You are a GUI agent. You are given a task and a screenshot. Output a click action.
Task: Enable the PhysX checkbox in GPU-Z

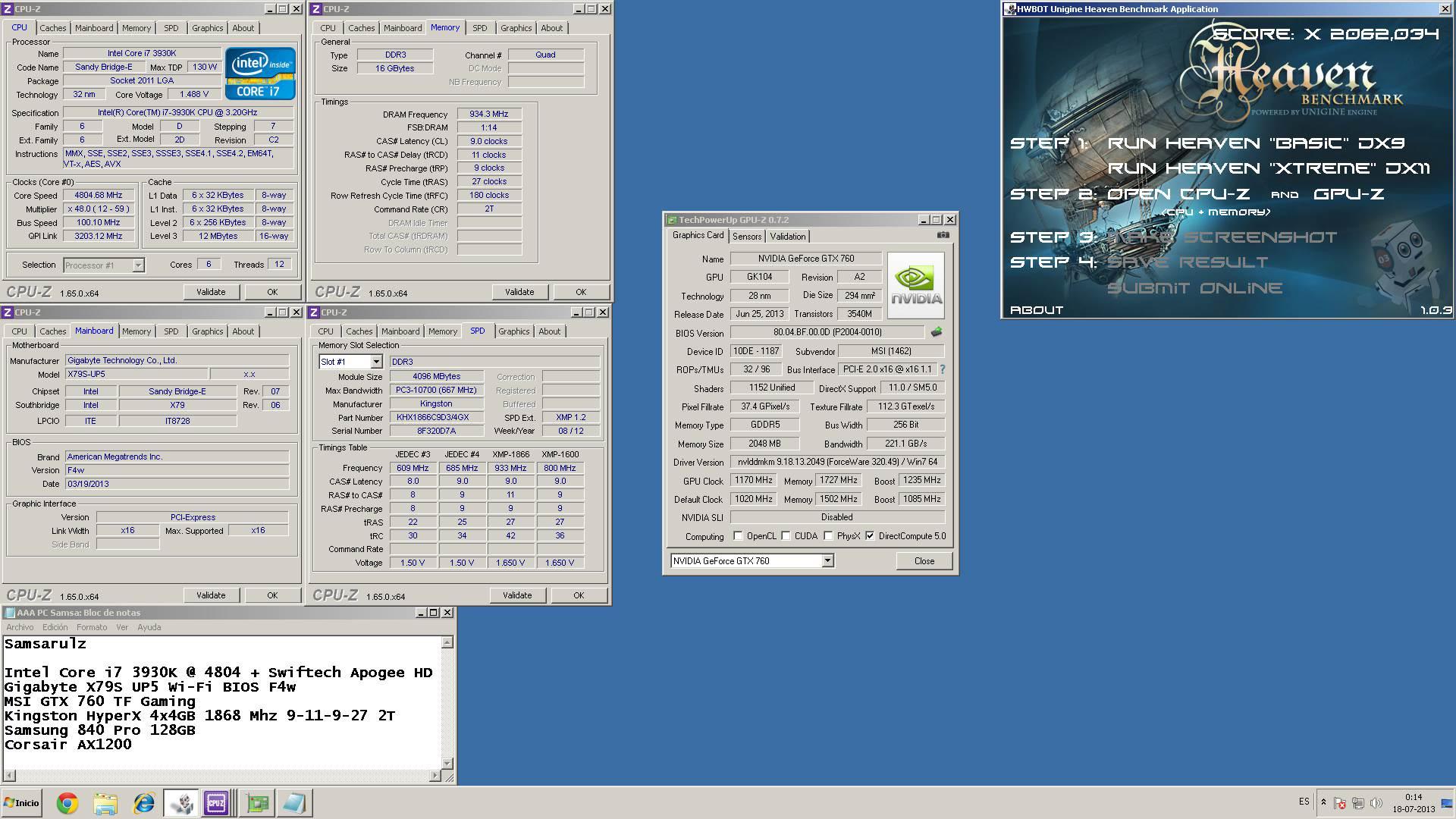pyautogui.click(x=829, y=536)
